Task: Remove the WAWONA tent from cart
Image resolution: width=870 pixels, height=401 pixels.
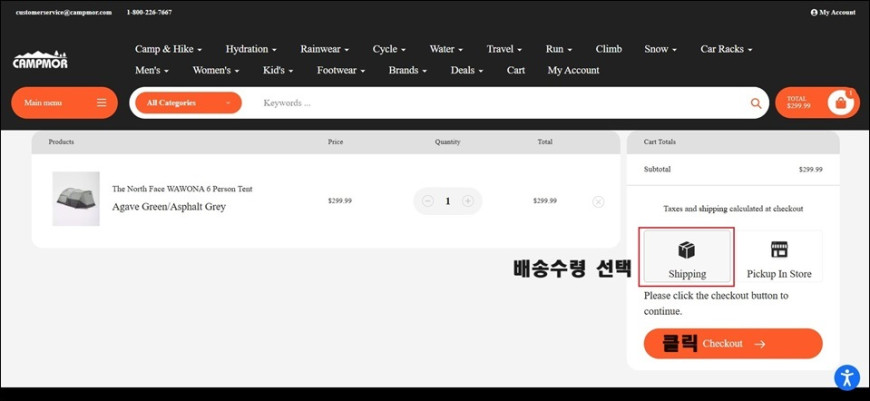Action: point(598,201)
